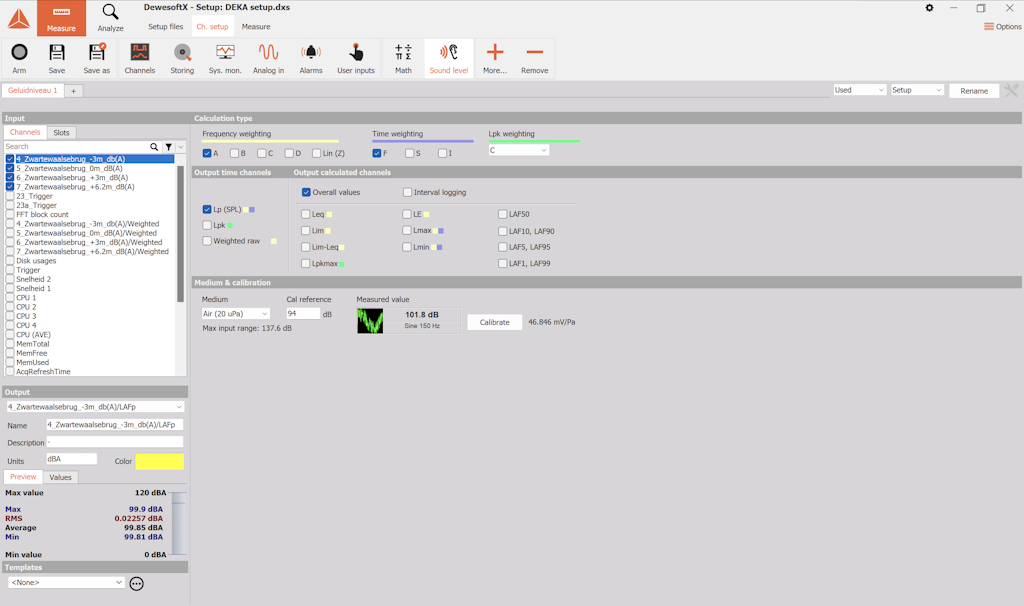Open the User inputs module
Viewport: 1024px width, 606px height.
356,52
